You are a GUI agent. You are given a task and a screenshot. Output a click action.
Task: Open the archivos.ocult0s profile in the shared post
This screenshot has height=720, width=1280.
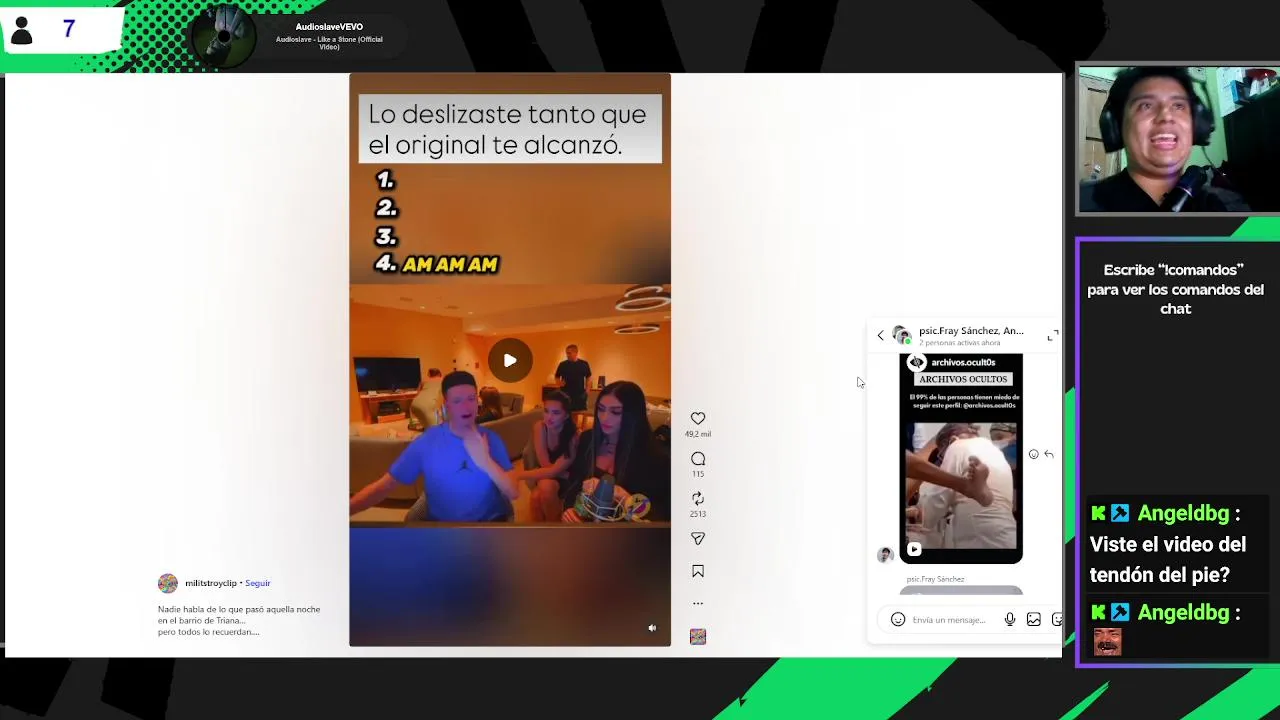[963, 362]
